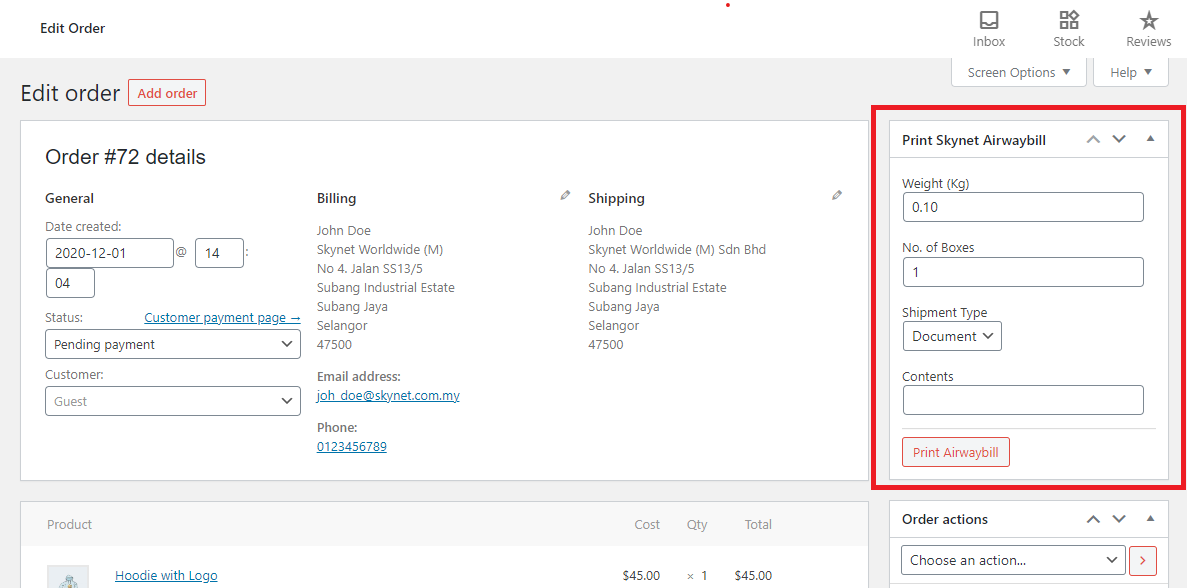
Task: Edit the shipping address with pencil icon
Action: pos(836,194)
